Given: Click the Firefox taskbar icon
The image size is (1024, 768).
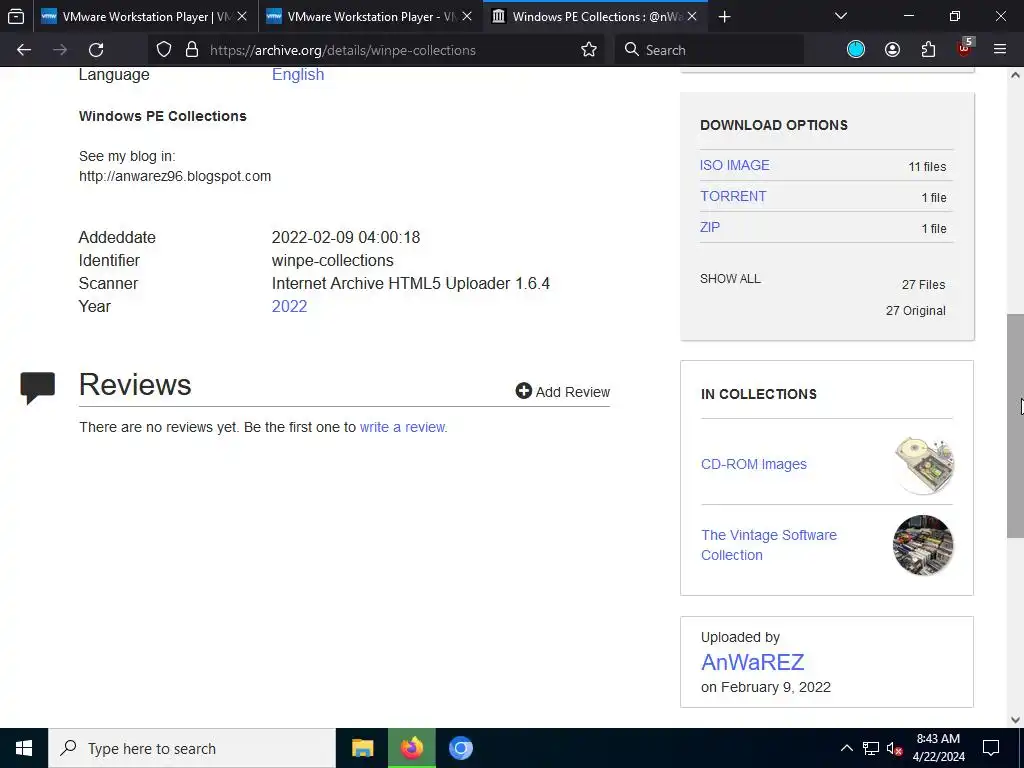Looking at the screenshot, I should click(x=411, y=748).
